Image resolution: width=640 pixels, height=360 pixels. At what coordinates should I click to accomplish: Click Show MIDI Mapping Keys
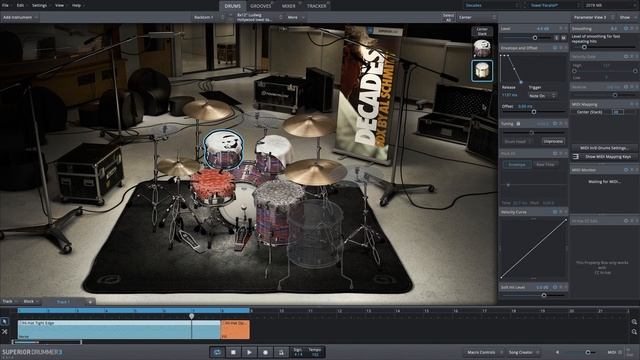point(608,157)
